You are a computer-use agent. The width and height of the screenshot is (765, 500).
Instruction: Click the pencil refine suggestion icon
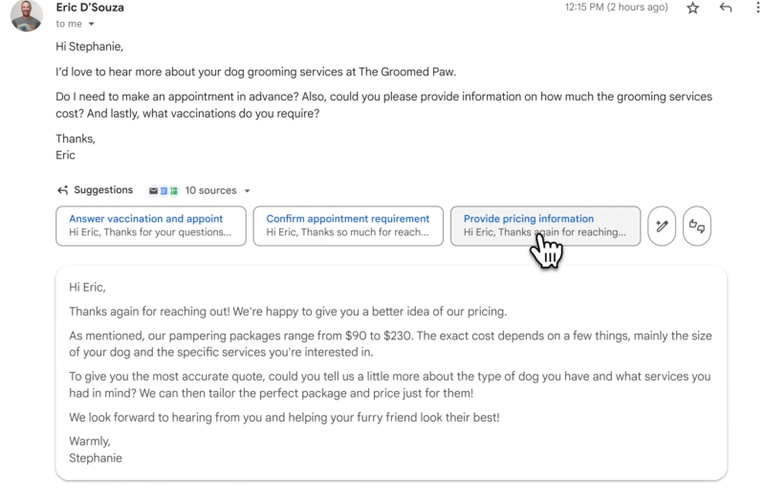tap(662, 226)
